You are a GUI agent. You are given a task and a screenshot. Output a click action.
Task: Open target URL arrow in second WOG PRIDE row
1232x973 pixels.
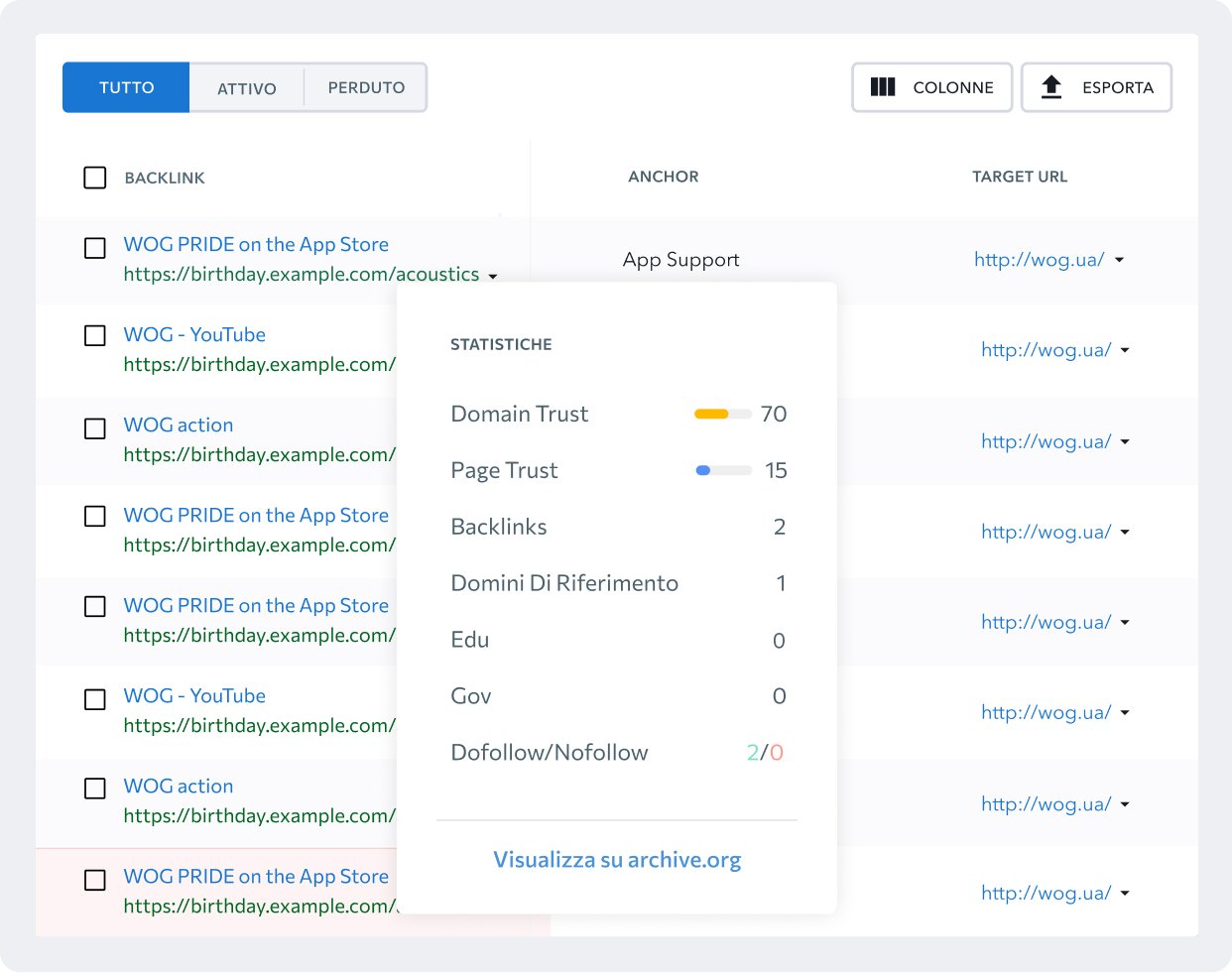point(1125,533)
